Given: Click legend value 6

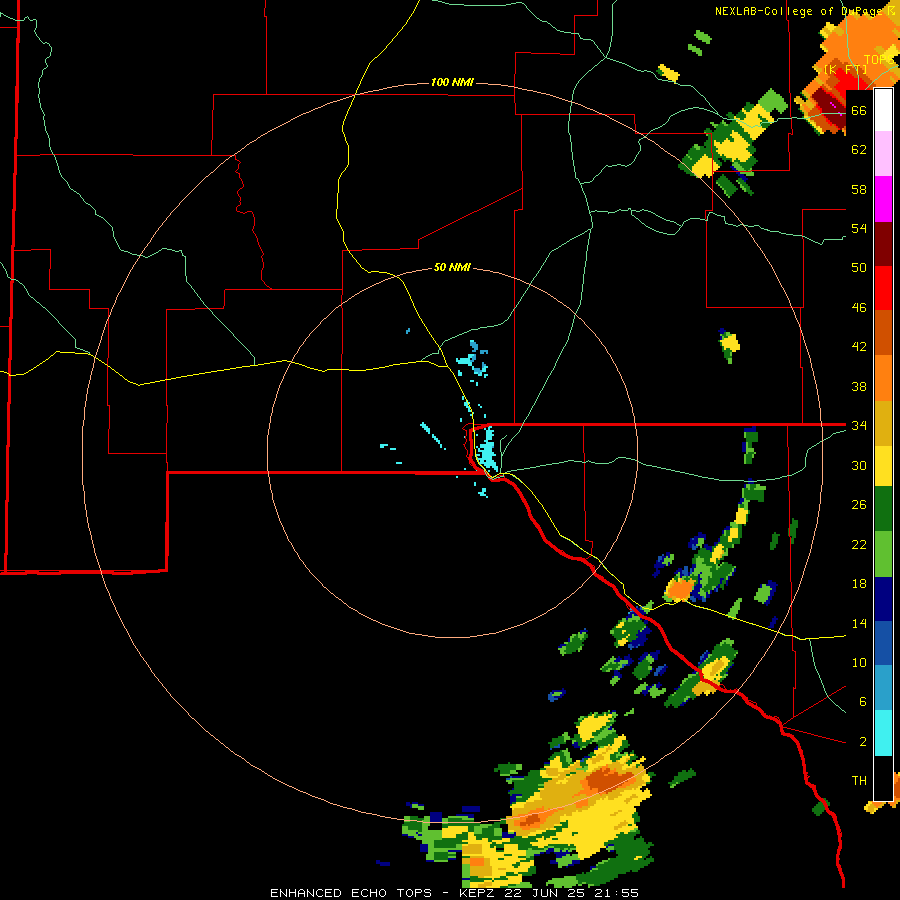Looking at the screenshot, I should 862,702.
